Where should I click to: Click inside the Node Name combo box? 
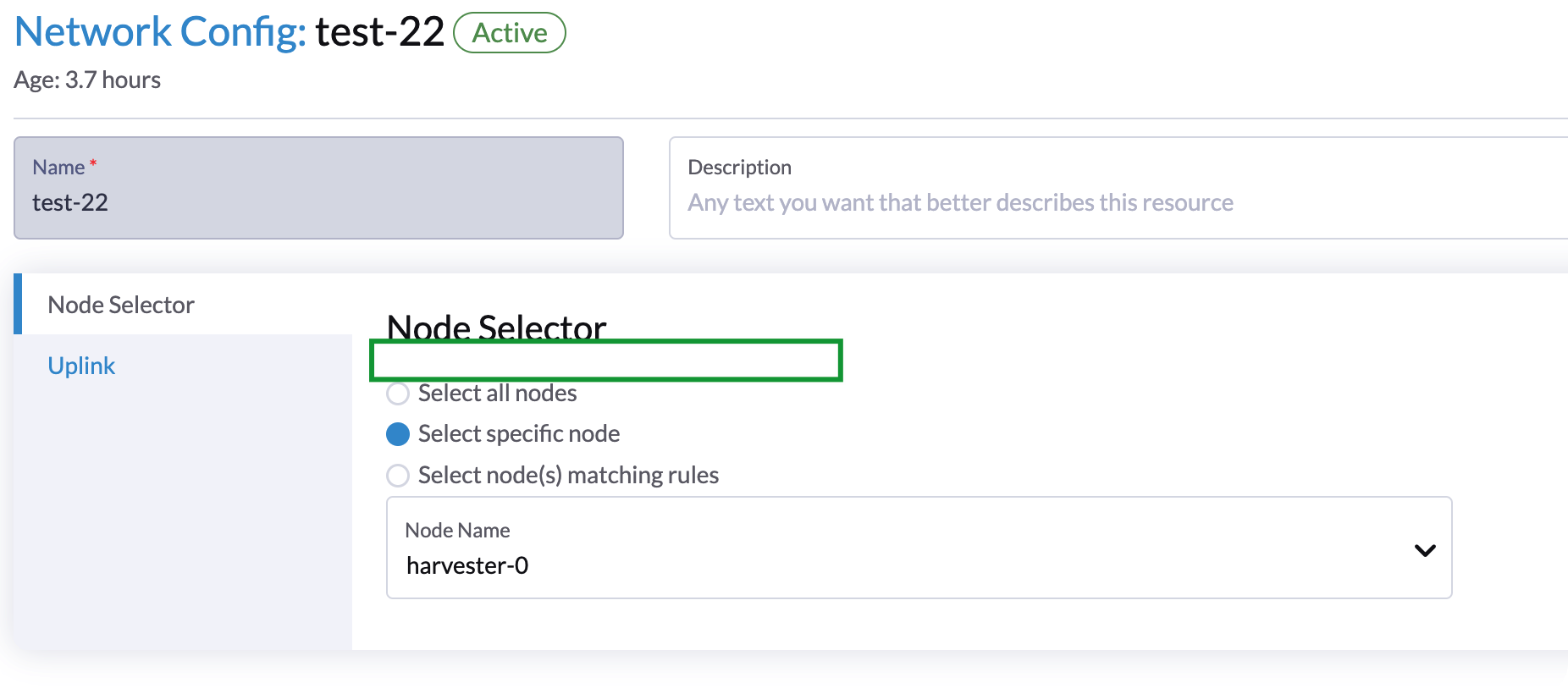click(762, 565)
